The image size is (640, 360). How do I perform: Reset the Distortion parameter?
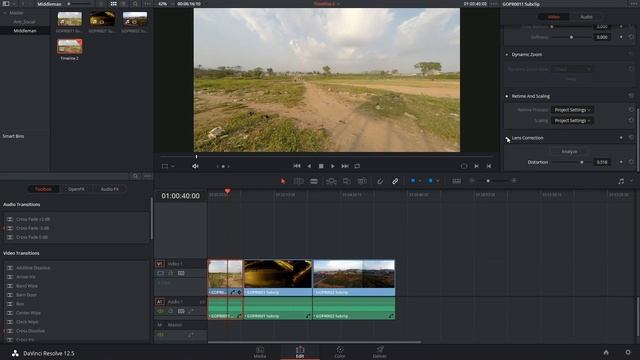pos(631,162)
